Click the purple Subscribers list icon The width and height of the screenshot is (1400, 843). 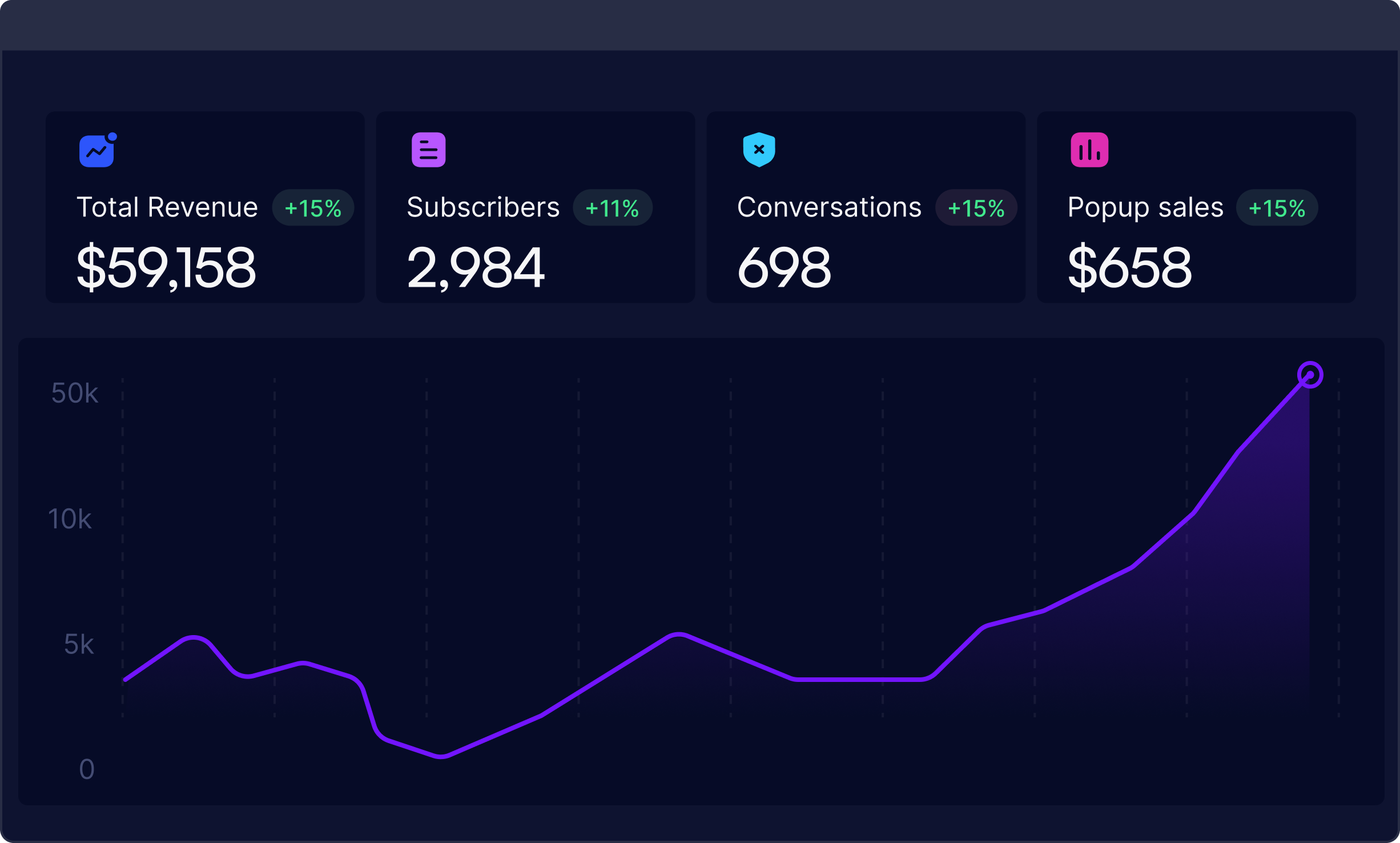tap(428, 150)
